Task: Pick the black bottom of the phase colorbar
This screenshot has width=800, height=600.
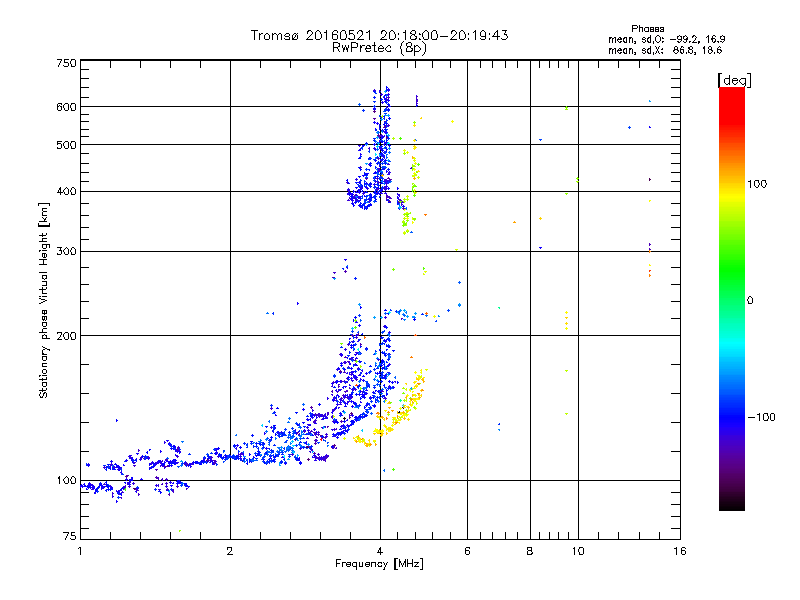Action: click(732, 503)
